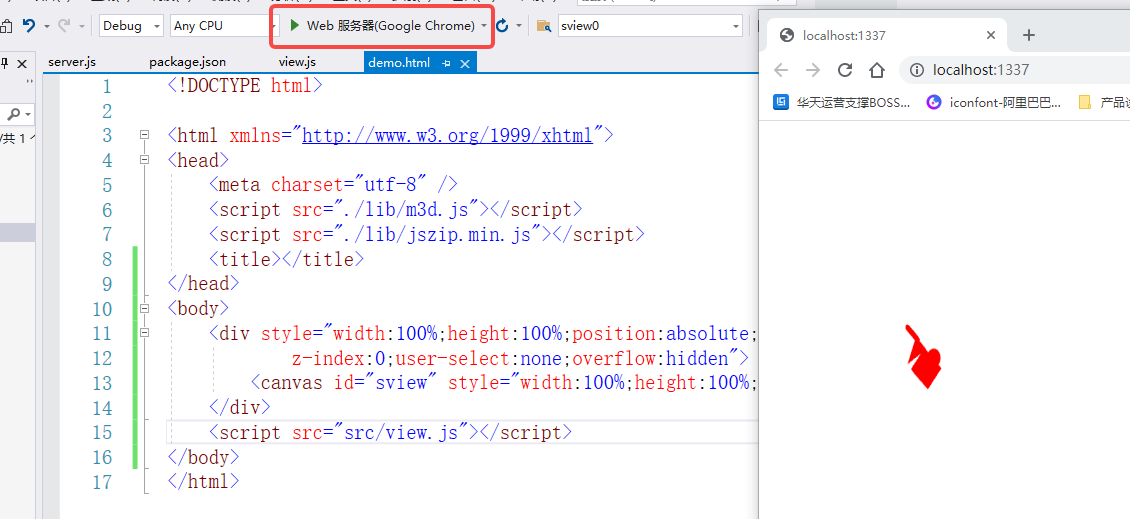Collapse the div block on line 11

(144, 332)
